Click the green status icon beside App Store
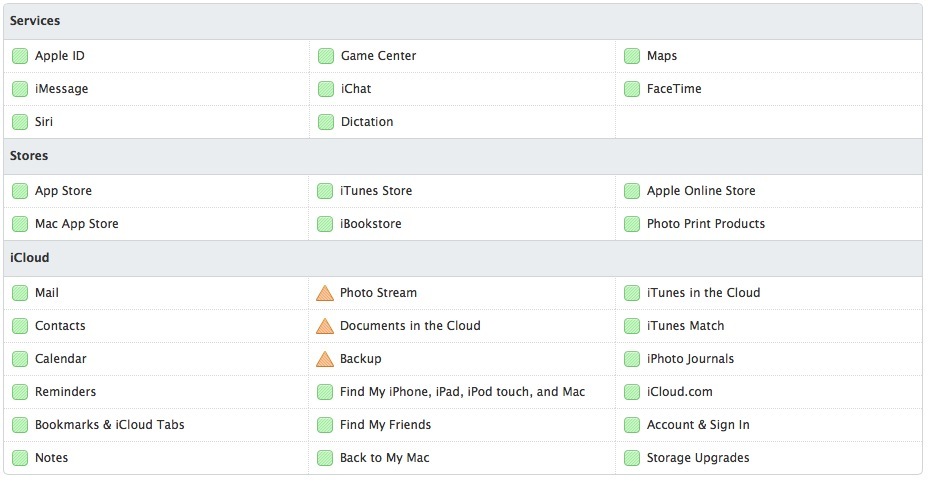 (20, 191)
